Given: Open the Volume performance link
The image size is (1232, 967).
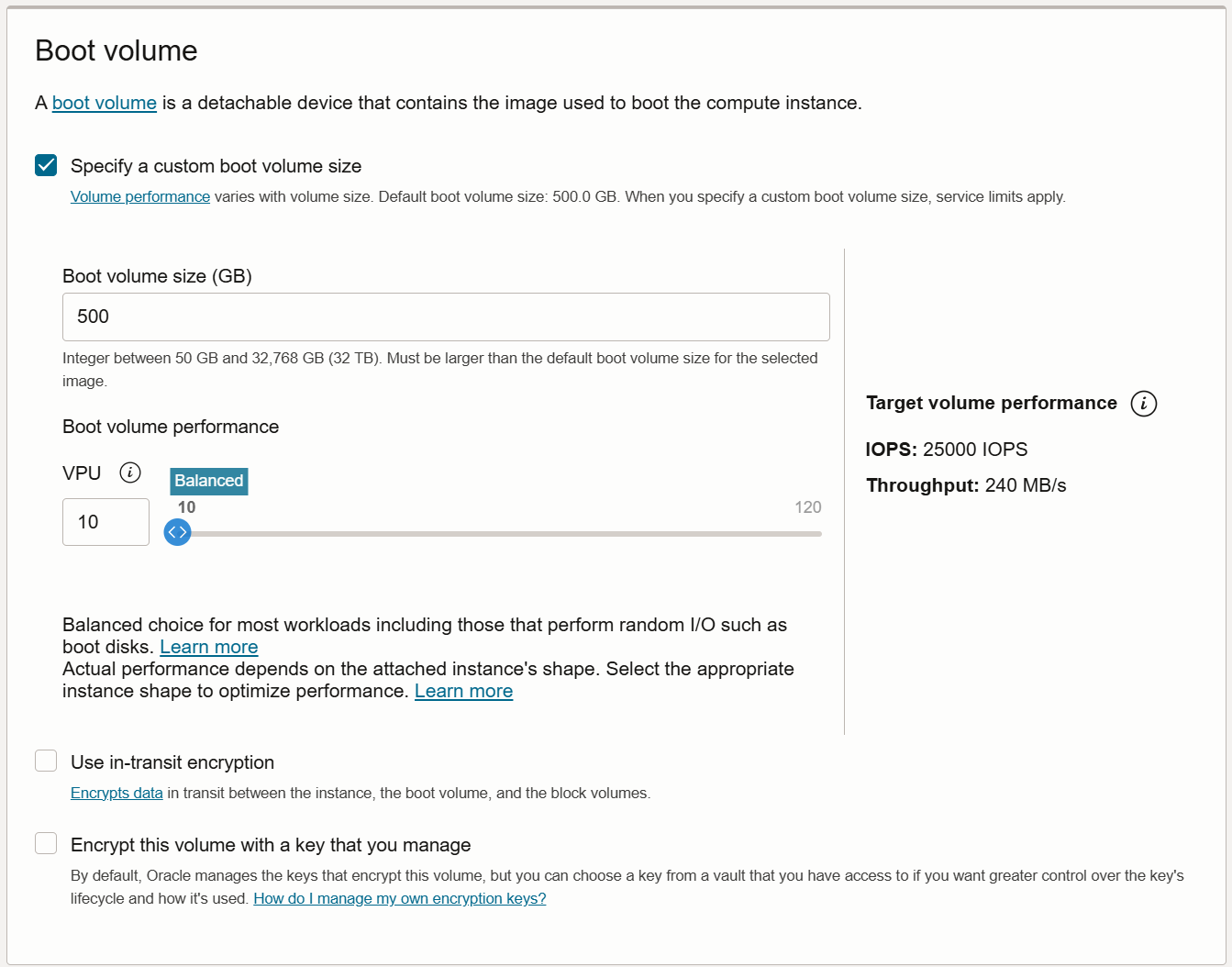Looking at the screenshot, I should pos(140,196).
